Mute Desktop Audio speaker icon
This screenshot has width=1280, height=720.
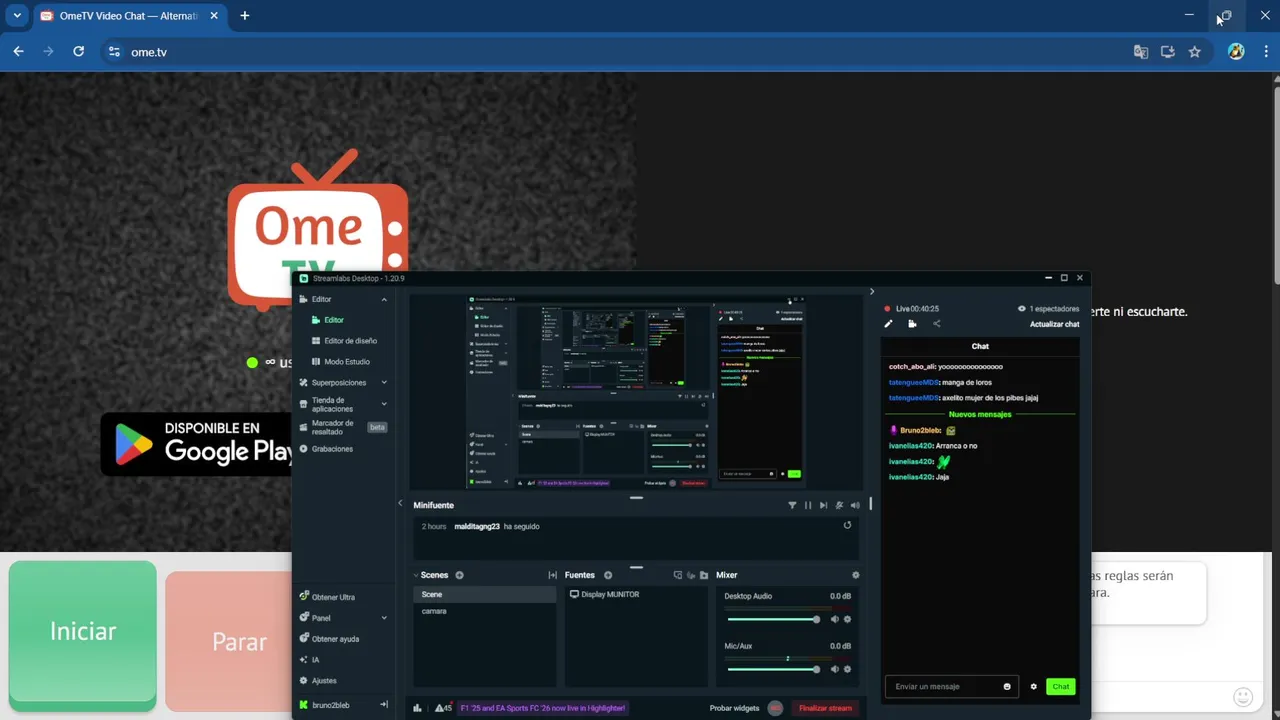(834, 619)
